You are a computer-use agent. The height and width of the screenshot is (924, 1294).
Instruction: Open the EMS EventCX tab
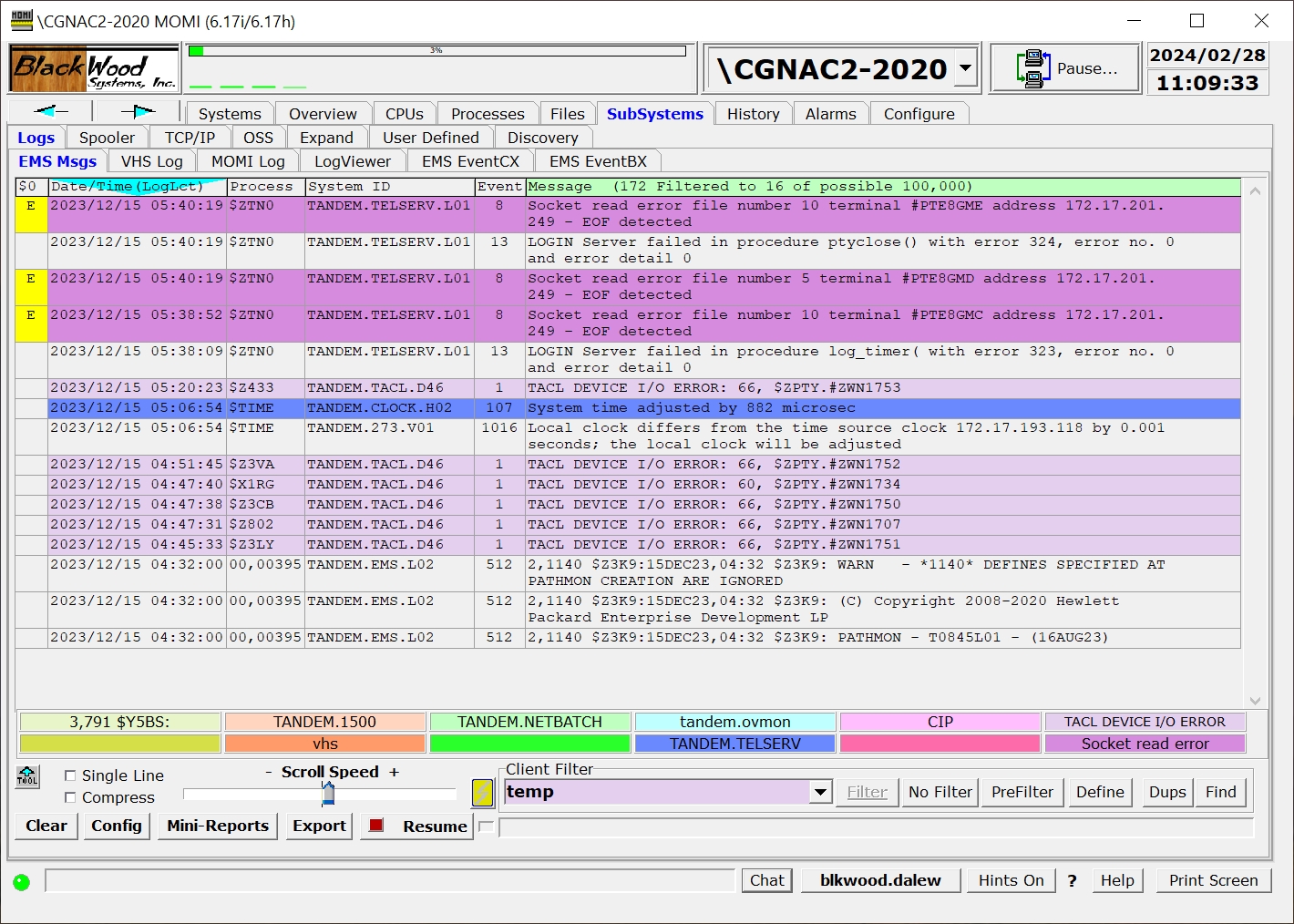click(x=470, y=161)
